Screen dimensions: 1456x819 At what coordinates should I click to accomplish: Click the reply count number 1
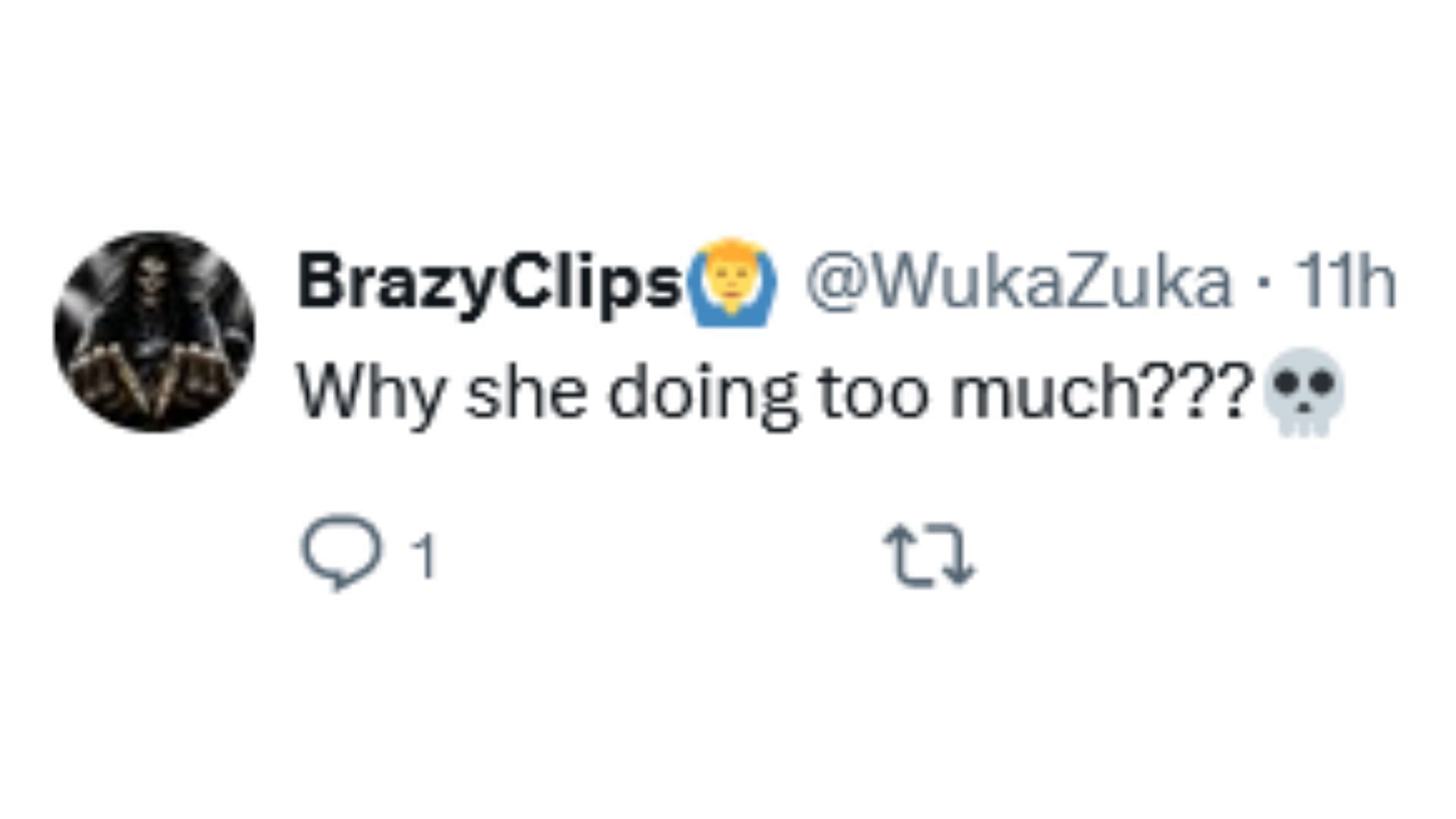[x=425, y=558]
